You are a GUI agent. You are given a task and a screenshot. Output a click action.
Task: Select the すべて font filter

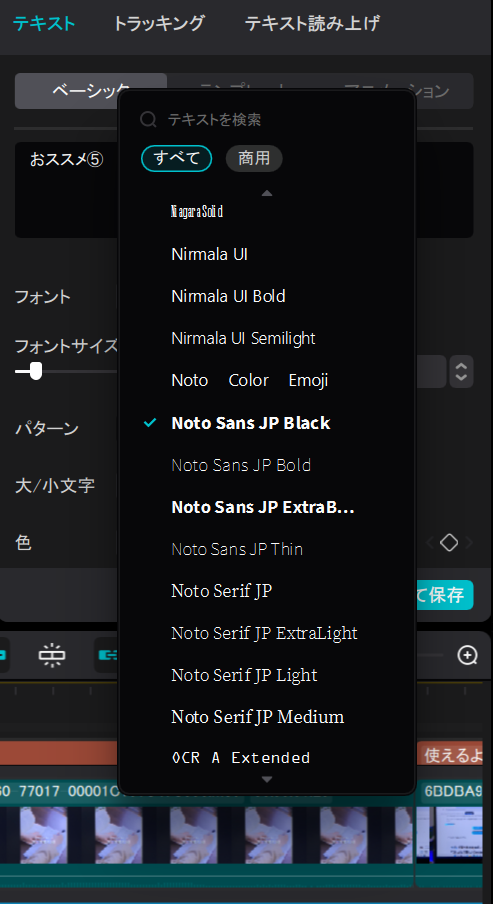click(176, 158)
